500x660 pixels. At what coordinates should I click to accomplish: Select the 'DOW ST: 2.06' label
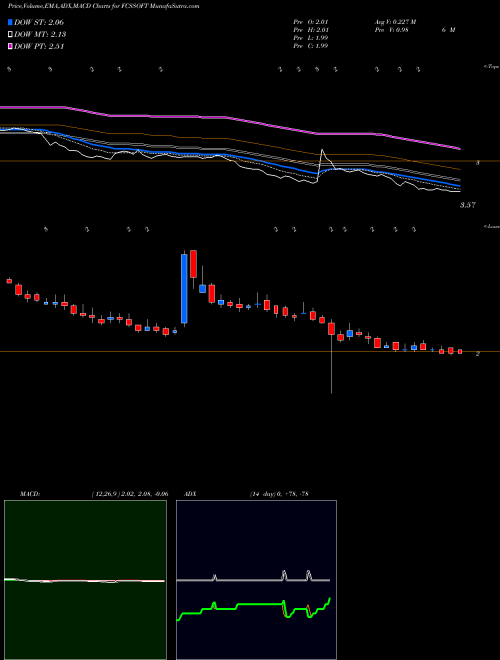coord(39,22)
